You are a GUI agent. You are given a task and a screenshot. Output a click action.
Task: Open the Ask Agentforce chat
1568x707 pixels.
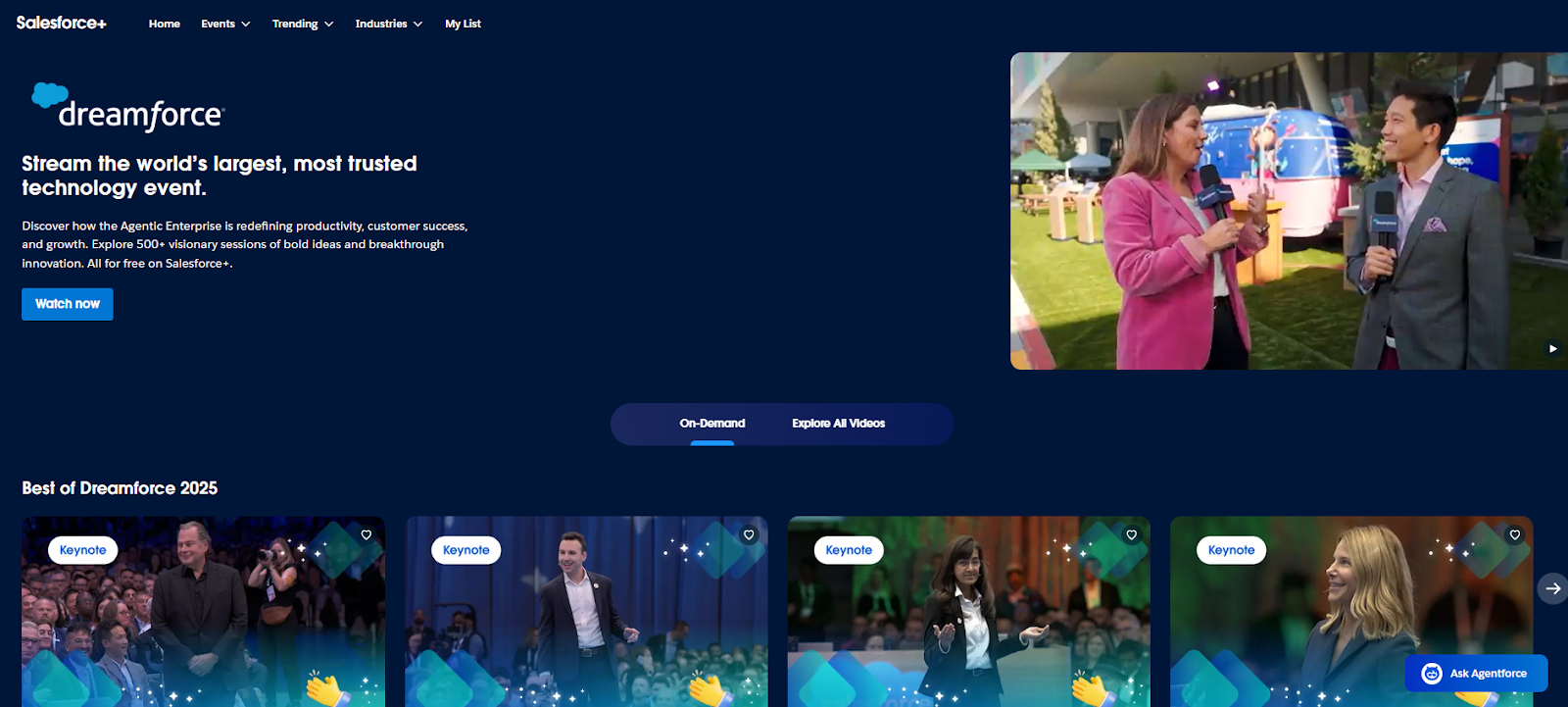pyautogui.click(x=1476, y=673)
